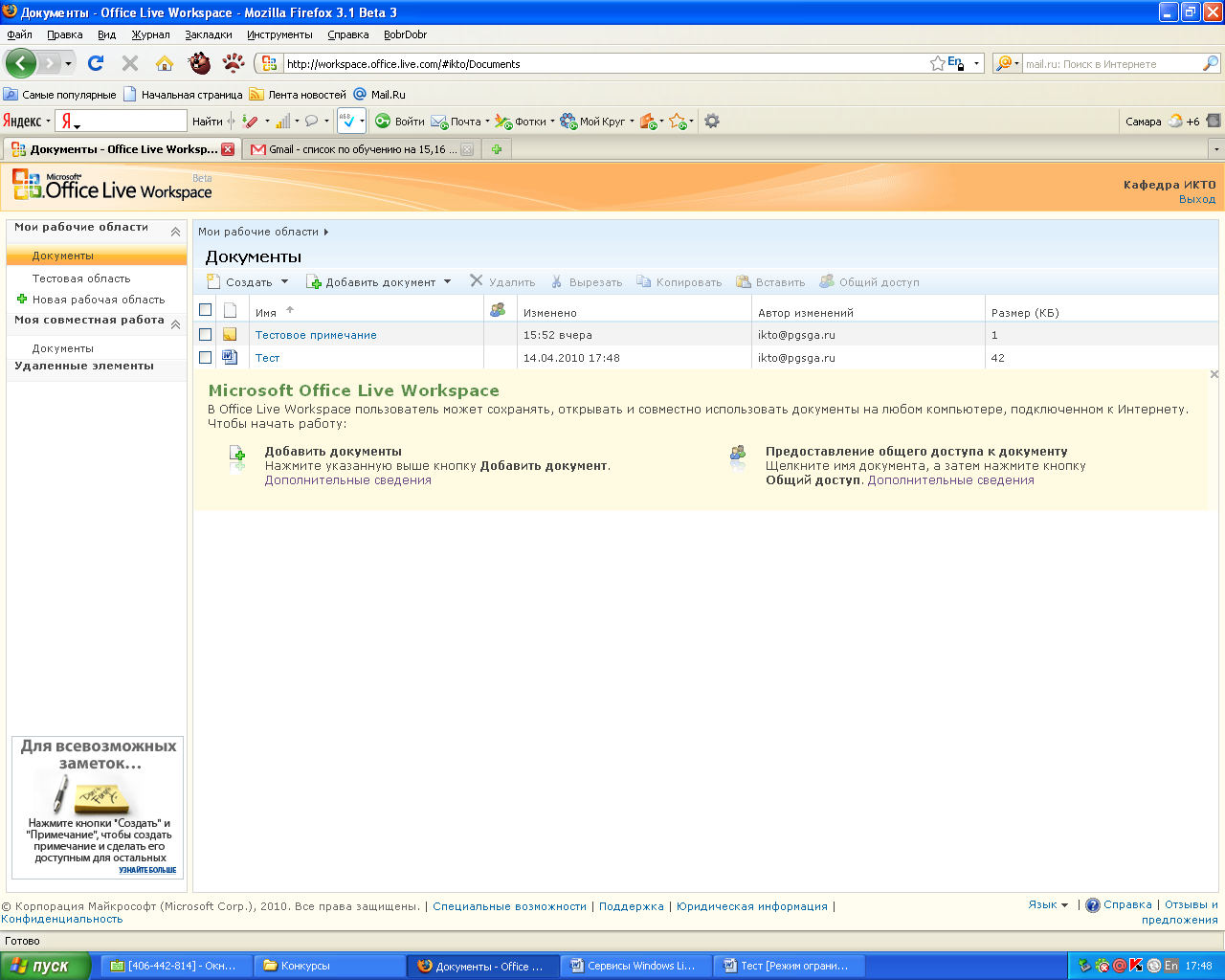
Task: Open the Инструменты menu
Action: 279,34
